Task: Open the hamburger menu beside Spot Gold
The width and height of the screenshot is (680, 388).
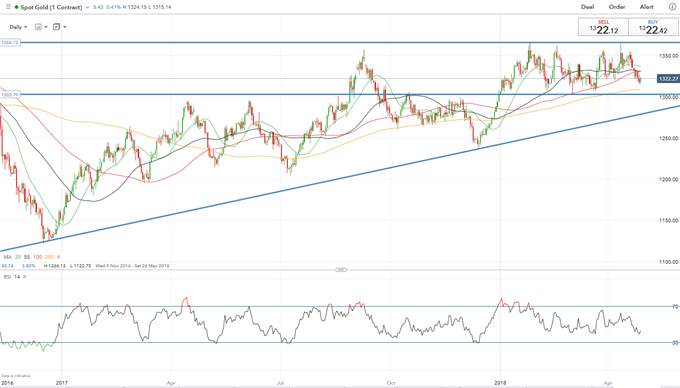Action: click(x=8, y=7)
